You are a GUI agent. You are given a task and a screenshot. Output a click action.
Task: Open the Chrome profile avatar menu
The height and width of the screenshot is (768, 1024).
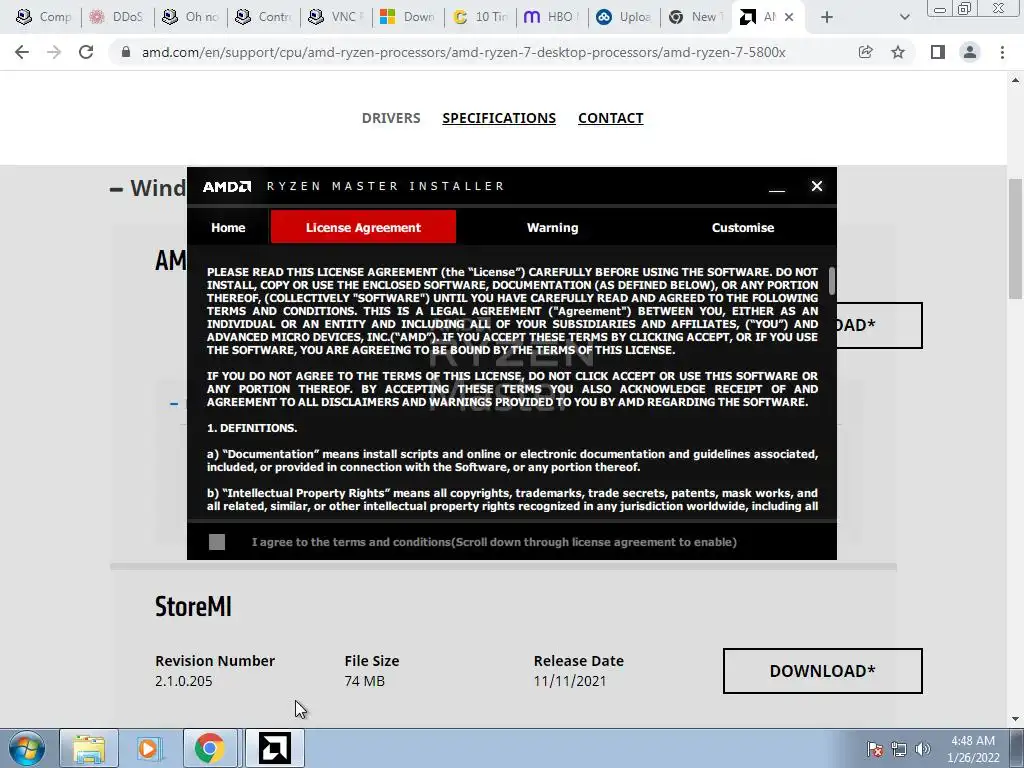pyautogui.click(x=970, y=52)
